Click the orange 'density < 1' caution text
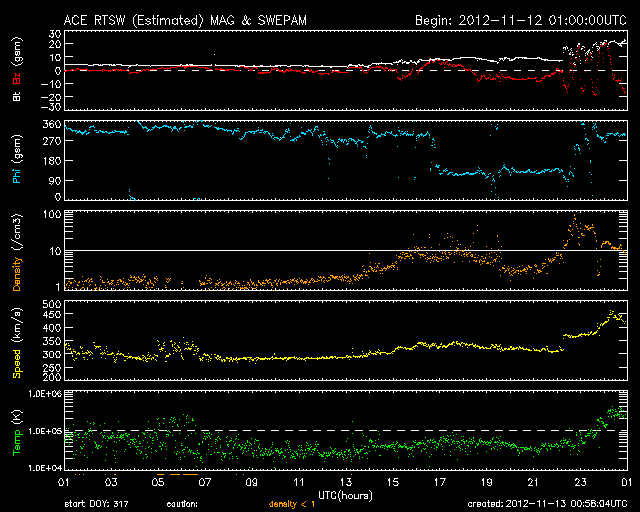640x512 pixels. [292, 504]
